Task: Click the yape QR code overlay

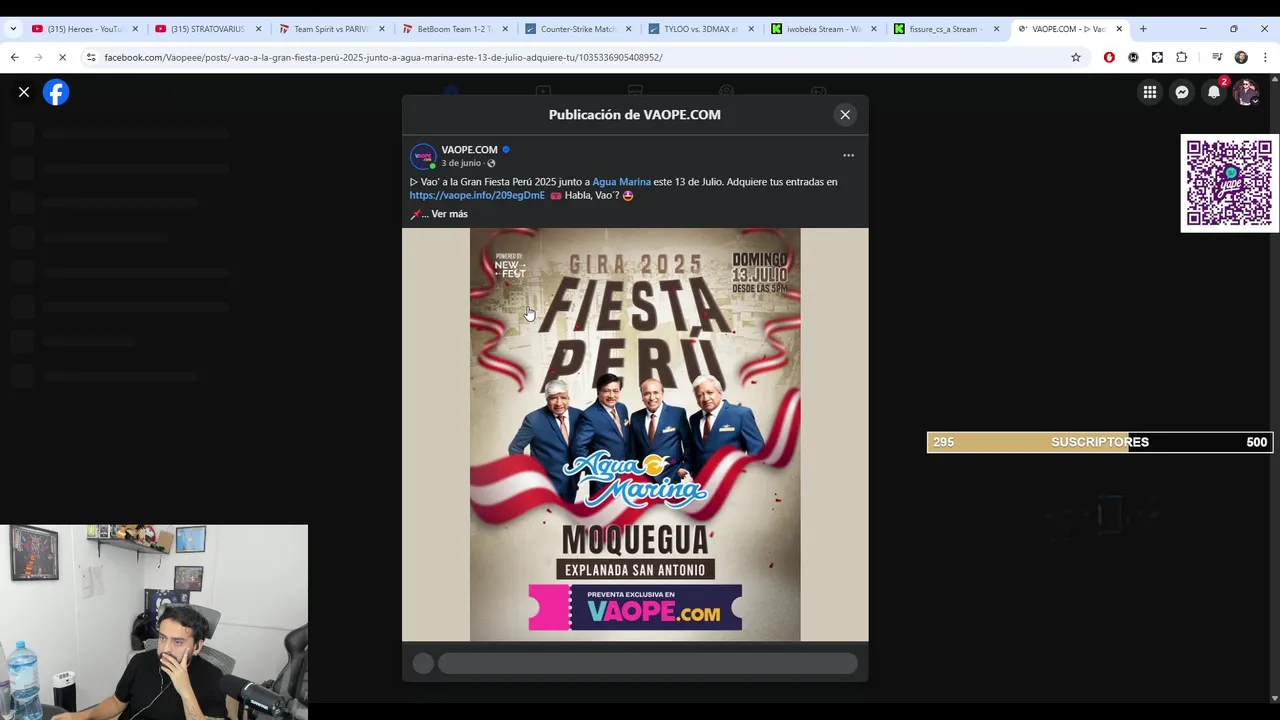Action: pos(1229,183)
